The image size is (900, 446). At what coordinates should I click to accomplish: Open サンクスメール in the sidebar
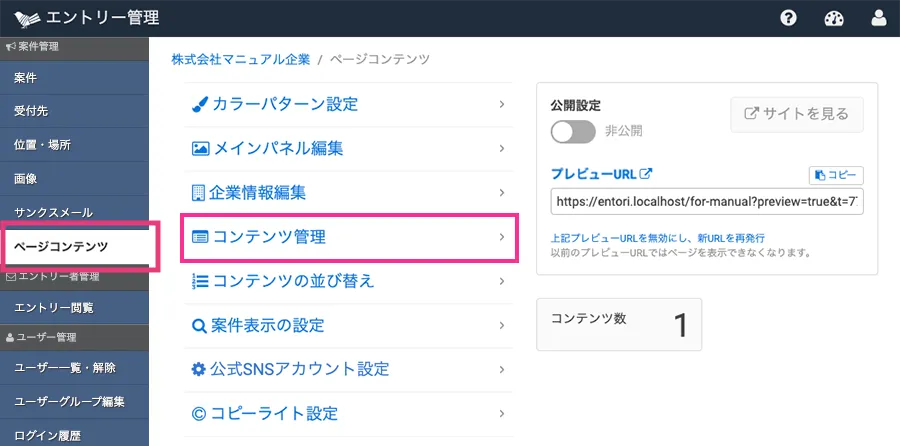tap(54, 213)
